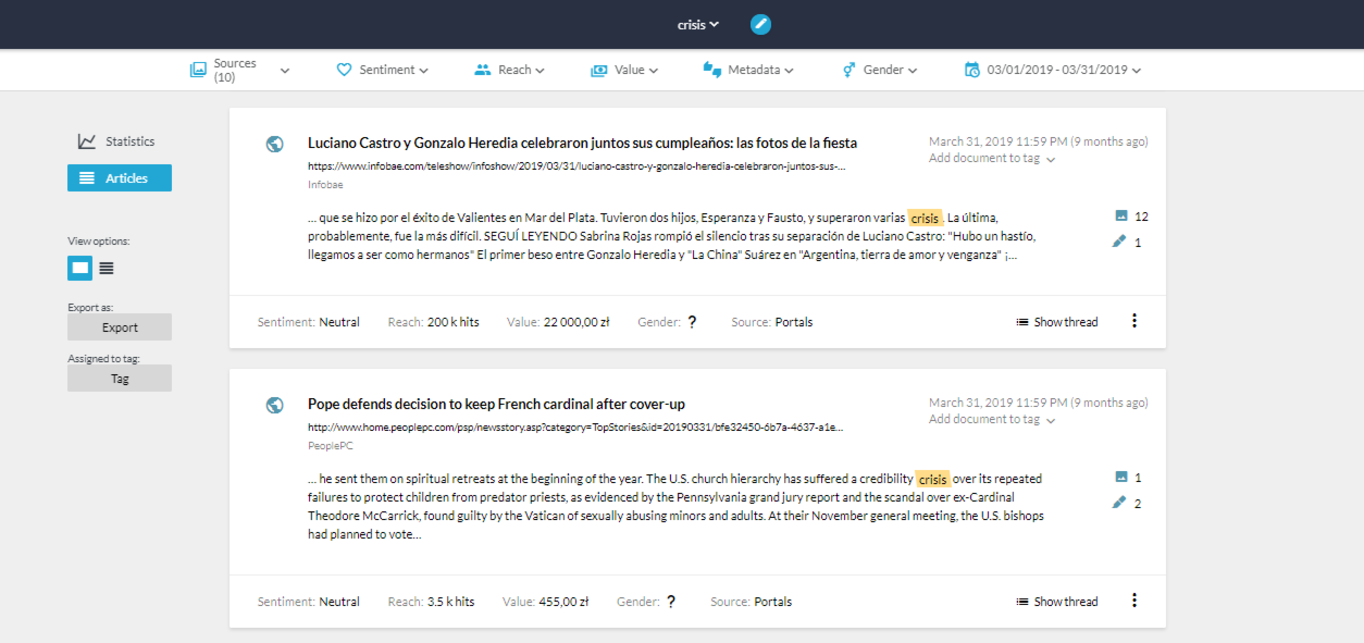Click the pencil edit icon on the Luciano Castro article
The height and width of the screenshot is (643, 1364).
[x=1120, y=241]
